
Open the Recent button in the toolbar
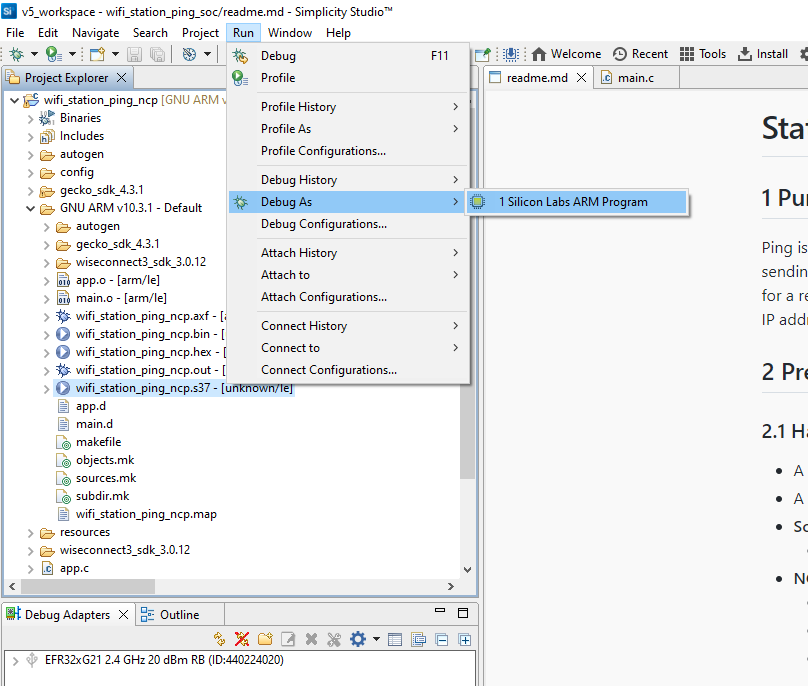641,54
